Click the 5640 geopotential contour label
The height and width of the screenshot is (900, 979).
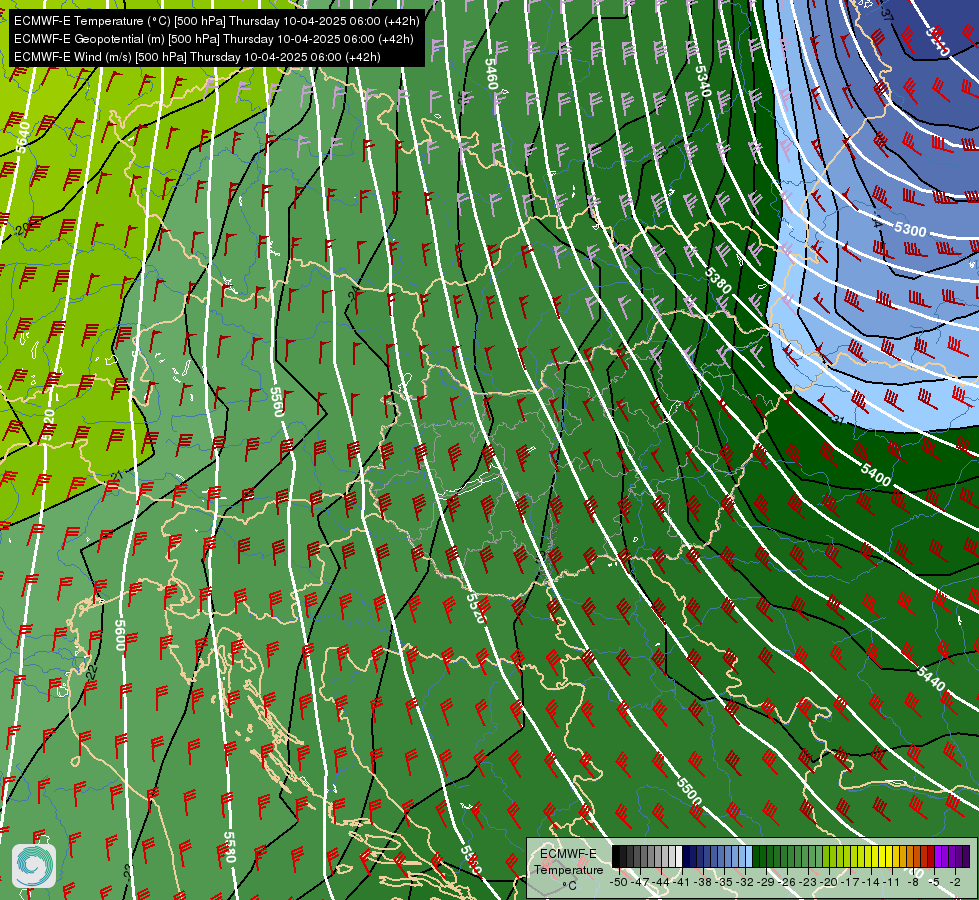pyautogui.click(x=23, y=138)
